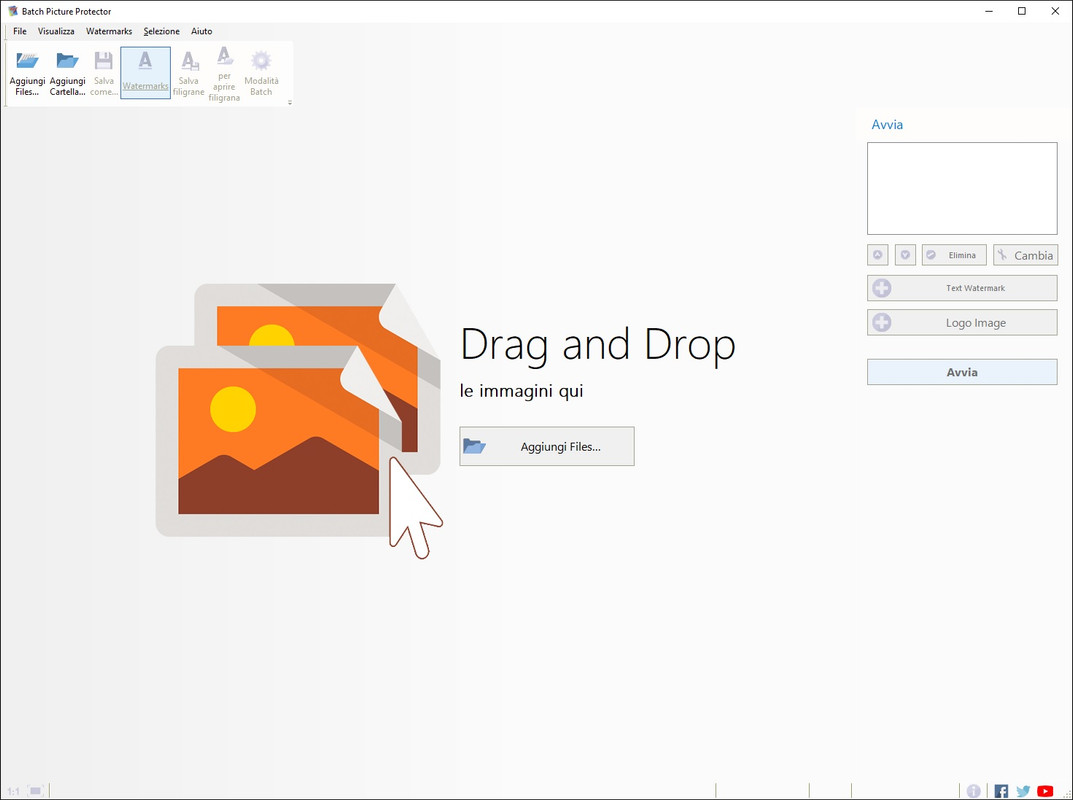The height and width of the screenshot is (800, 1073).
Task: Expand the toolbar overflow arrow
Action: pyautogui.click(x=289, y=103)
